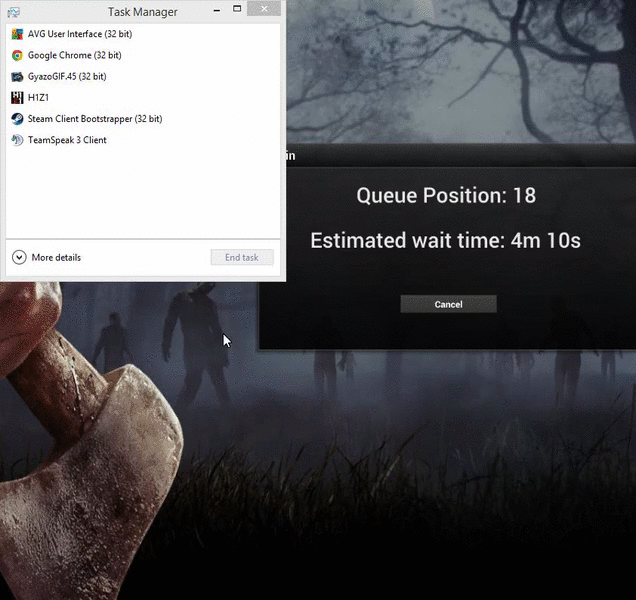Close the Task Manager window

pyautogui.click(x=264, y=9)
